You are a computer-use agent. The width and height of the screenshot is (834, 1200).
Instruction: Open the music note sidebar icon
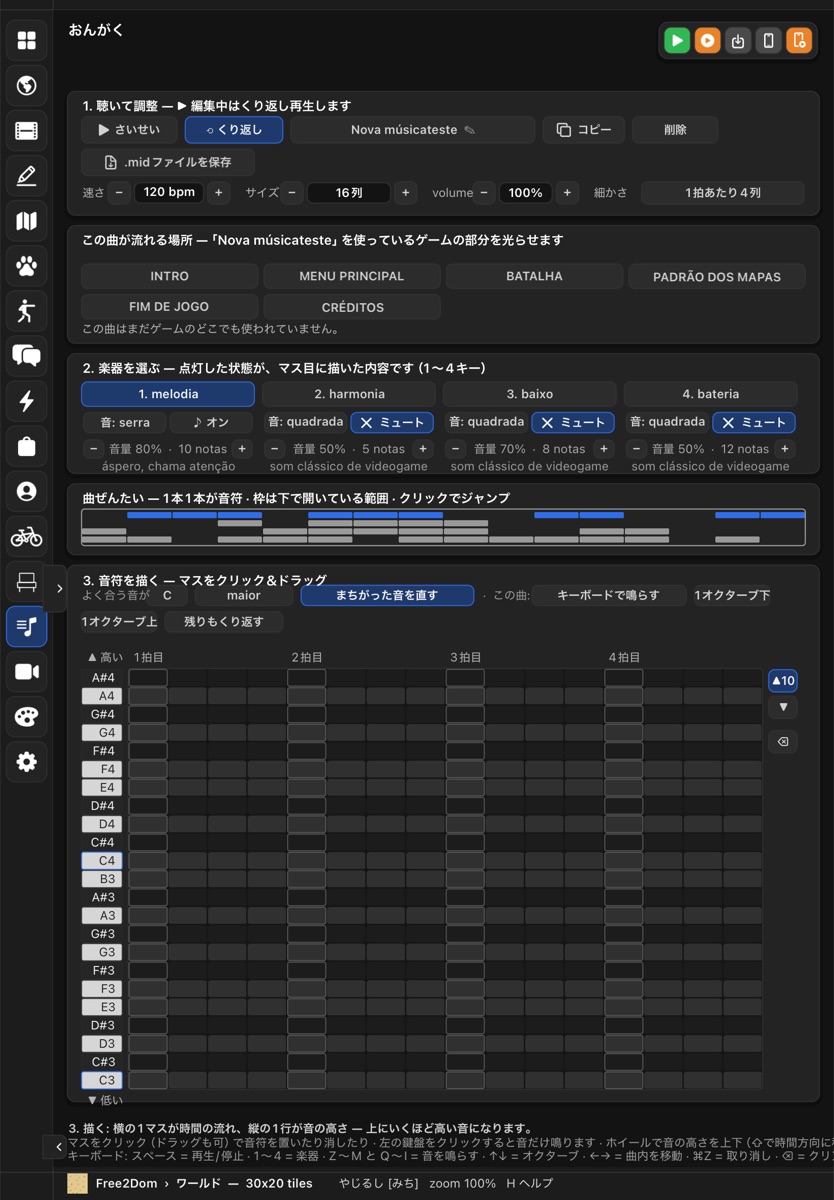pos(27,627)
